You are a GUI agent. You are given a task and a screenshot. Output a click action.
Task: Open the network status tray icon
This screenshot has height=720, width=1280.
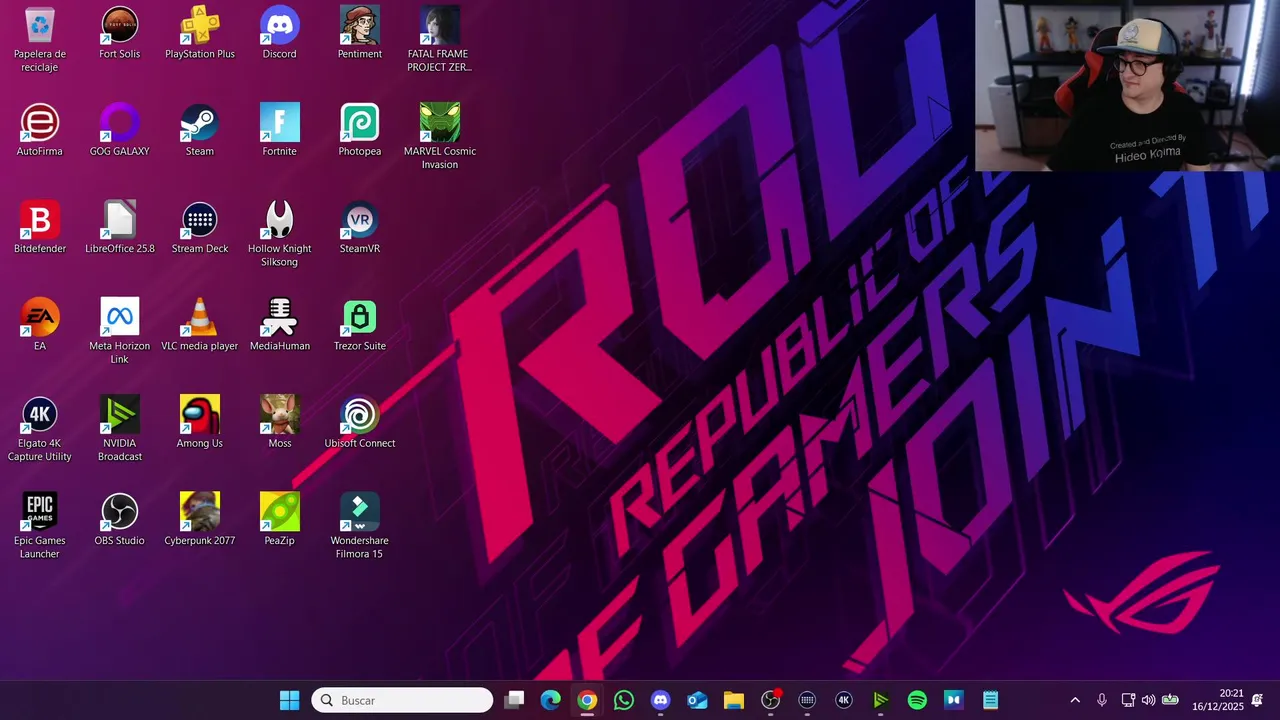click(x=1127, y=700)
